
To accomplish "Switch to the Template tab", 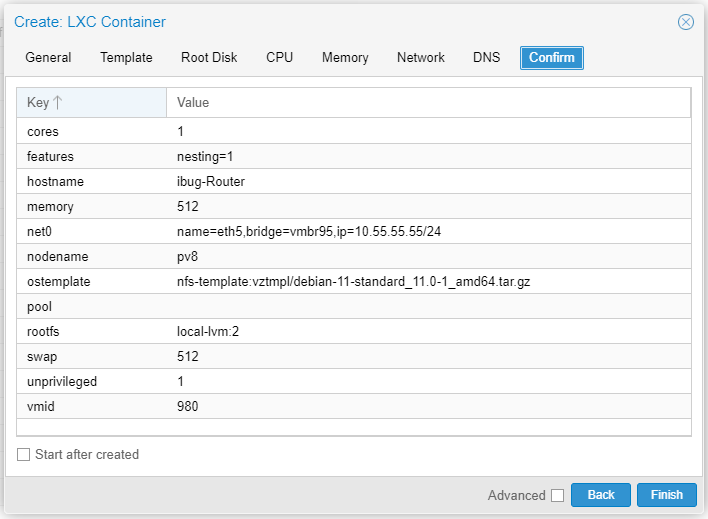I will coord(126,57).
